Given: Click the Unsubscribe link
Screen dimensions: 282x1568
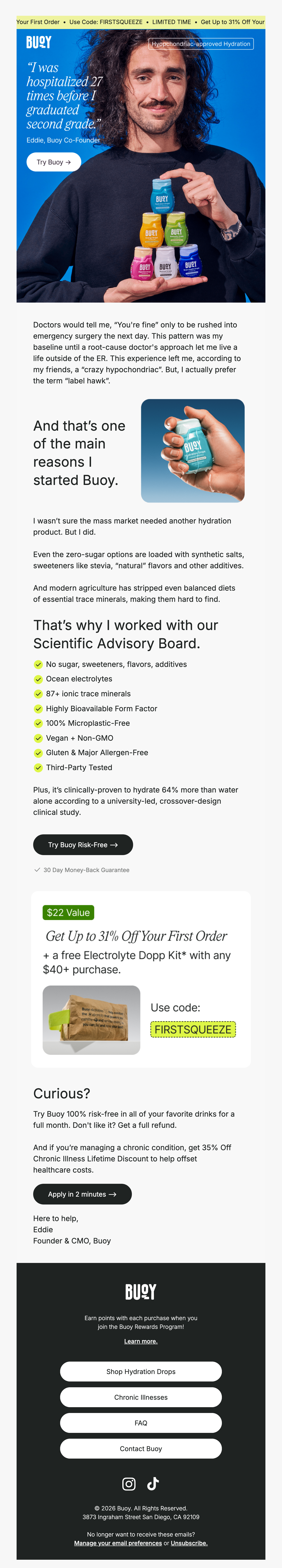Looking at the screenshot, I should (x=189, y=1543).
